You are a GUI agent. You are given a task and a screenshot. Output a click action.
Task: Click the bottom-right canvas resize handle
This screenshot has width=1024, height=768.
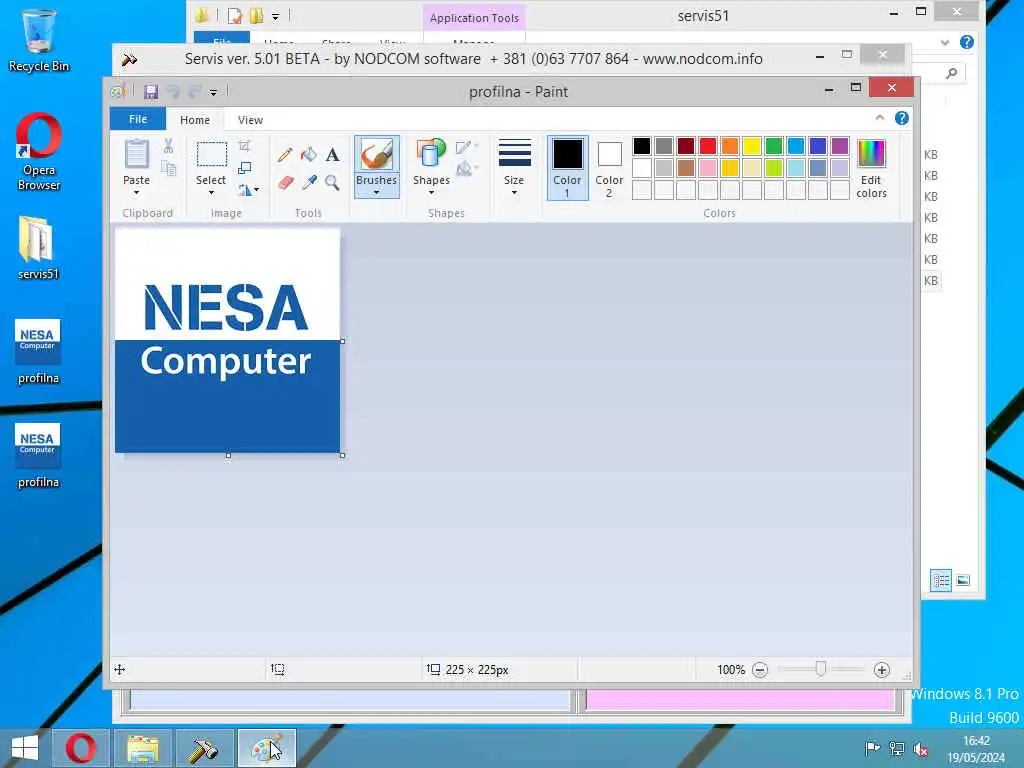click(x=343, y=455)
